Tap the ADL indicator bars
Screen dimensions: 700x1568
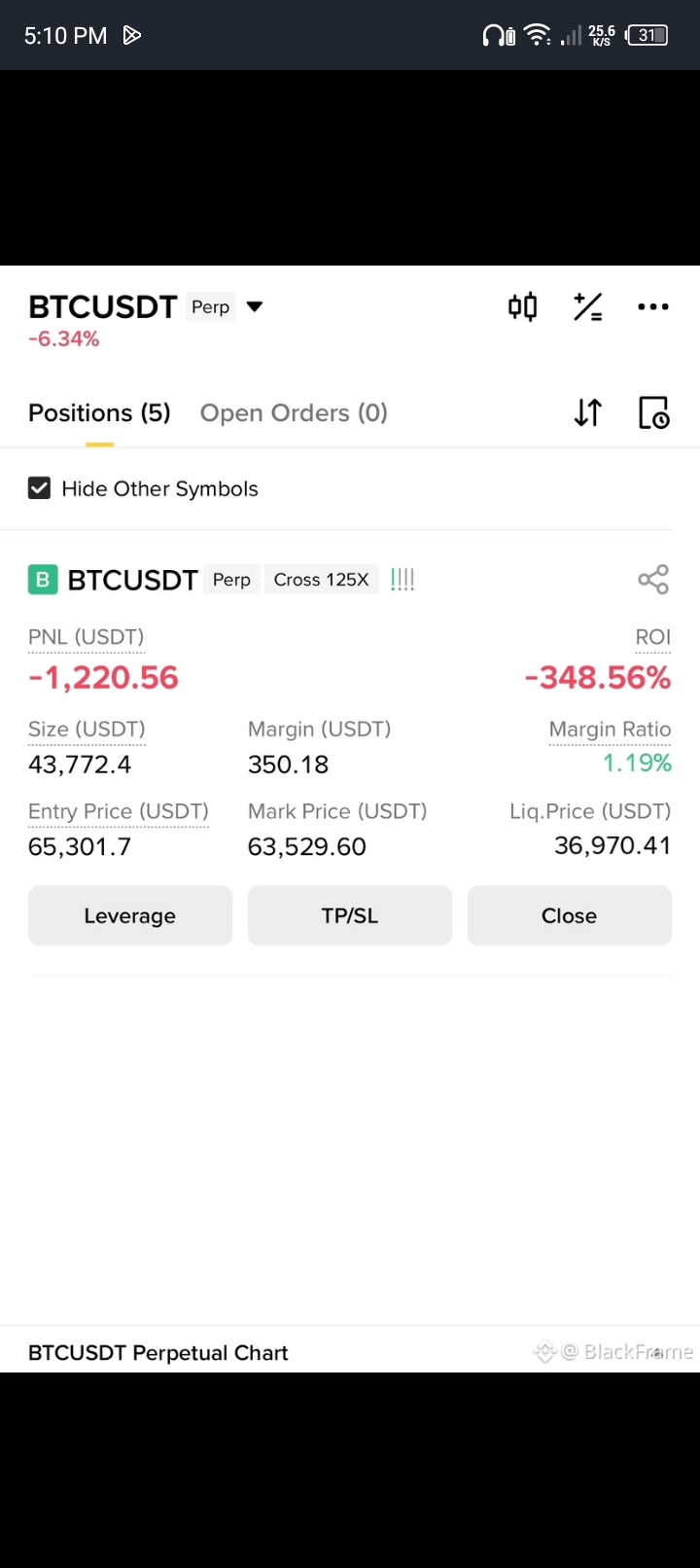click(x=402, y=581)
